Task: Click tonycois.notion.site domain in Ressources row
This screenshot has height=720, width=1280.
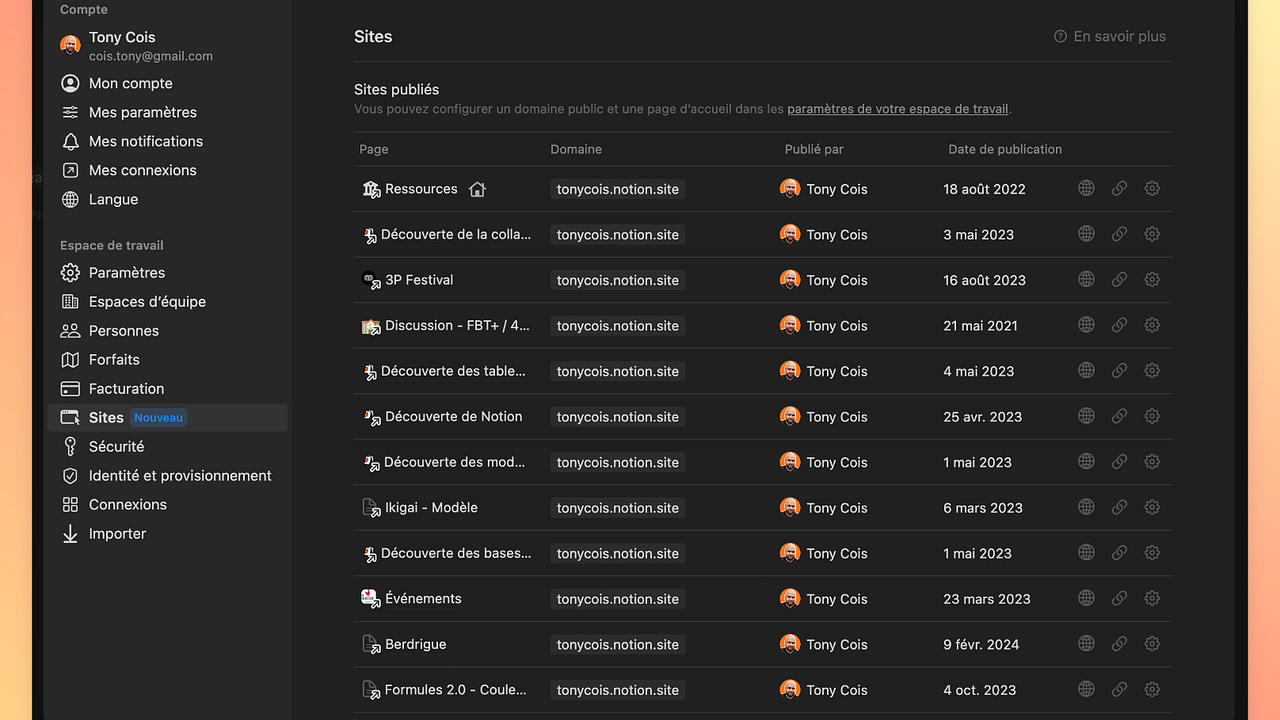Action: (617, 189)
